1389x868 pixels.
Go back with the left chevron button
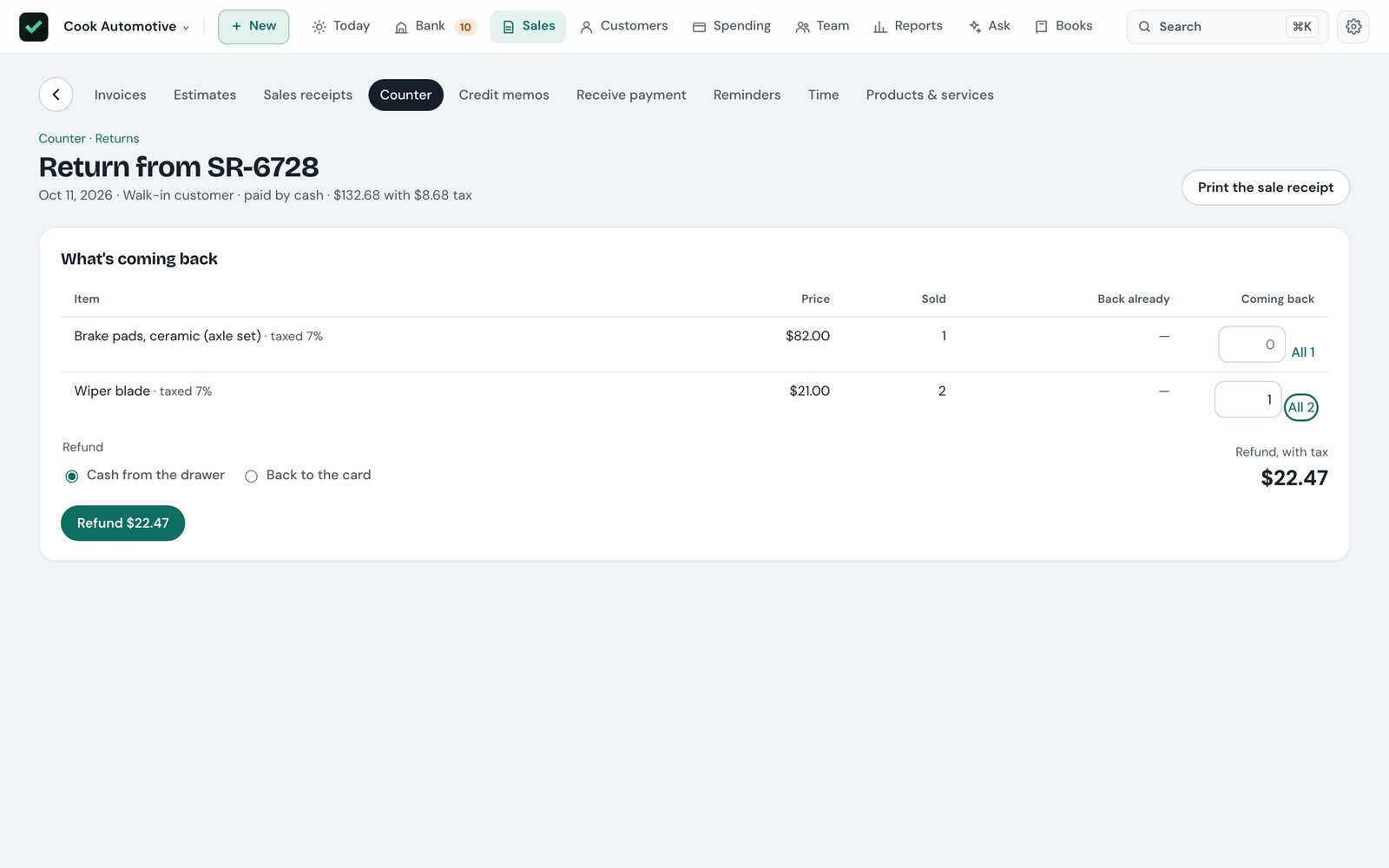click(x=56, y=95)
